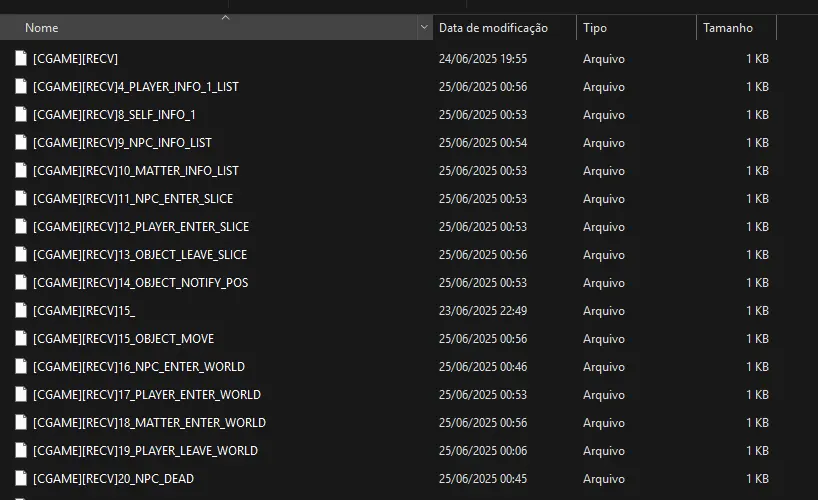Click file icon of [CGAME][RECV]16_NPC_ENTER_WORLD
The width and height of the screenshot is (818, 500).
(x=21, y=366)
